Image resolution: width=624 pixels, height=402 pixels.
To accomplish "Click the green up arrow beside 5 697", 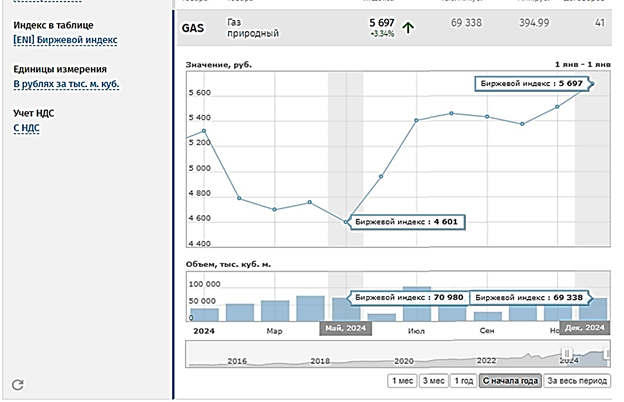I will point(409,28).
